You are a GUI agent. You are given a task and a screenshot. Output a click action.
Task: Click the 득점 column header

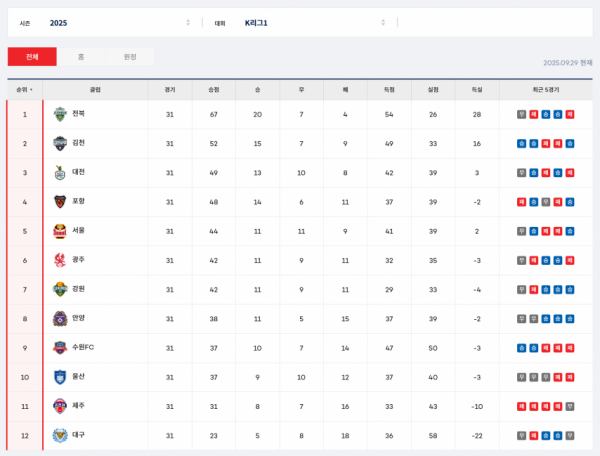389,90
